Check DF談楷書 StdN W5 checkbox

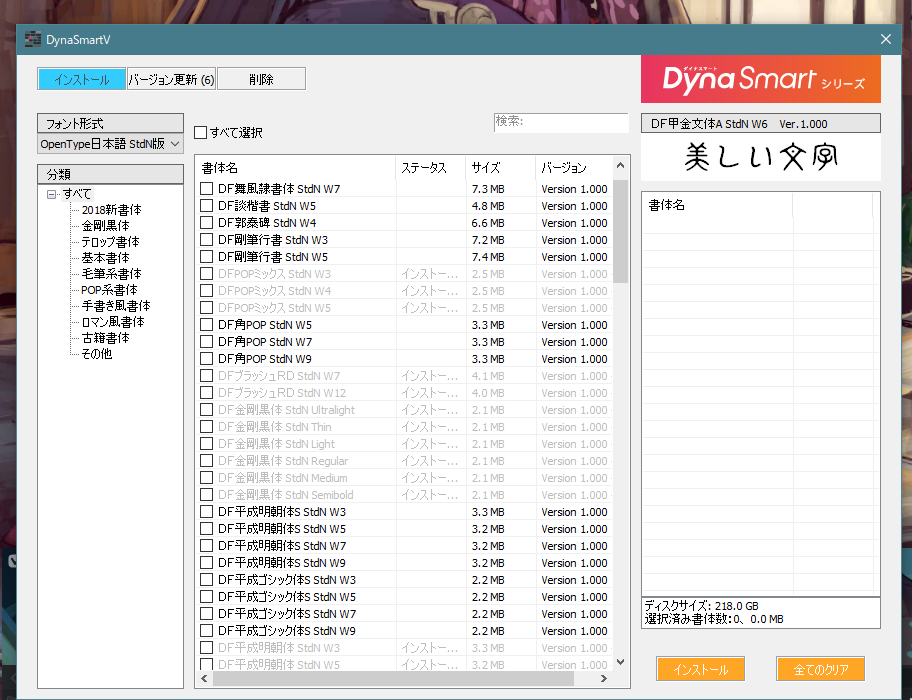click(206, 206)
